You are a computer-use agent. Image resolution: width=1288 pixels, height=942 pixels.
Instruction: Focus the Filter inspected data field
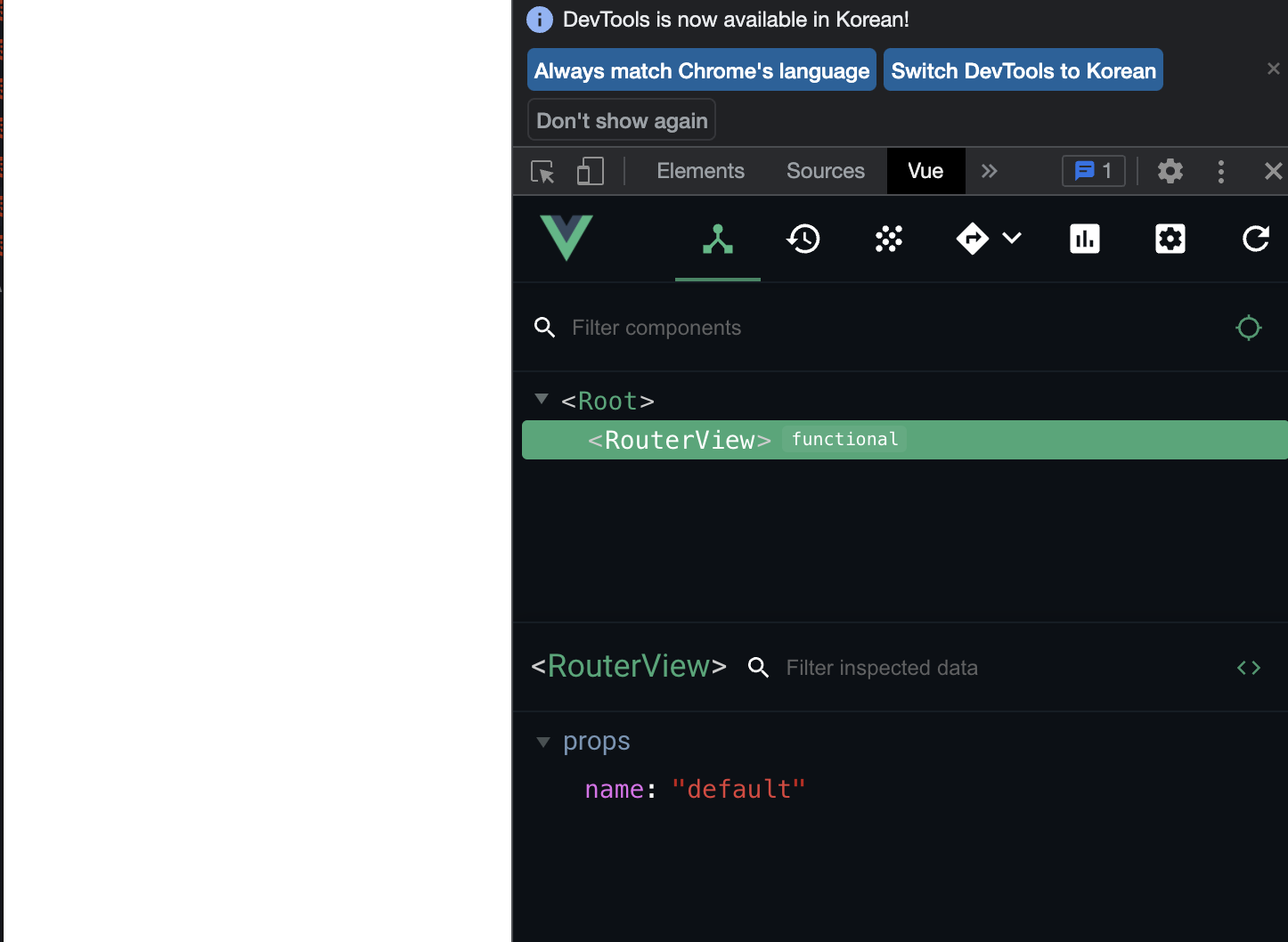pos(998,668)
